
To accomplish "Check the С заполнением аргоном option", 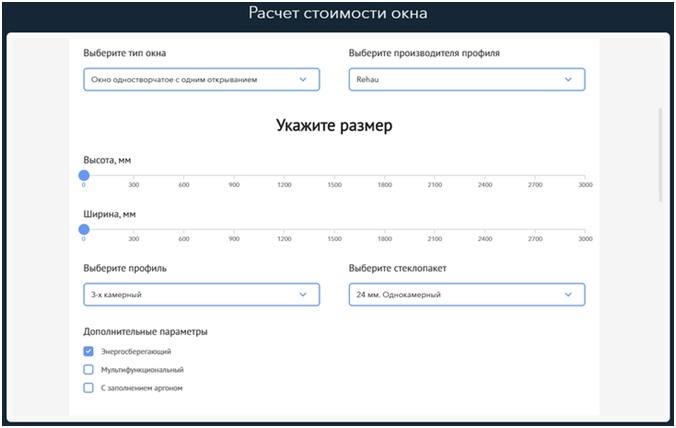I will [x=89, y=387].
